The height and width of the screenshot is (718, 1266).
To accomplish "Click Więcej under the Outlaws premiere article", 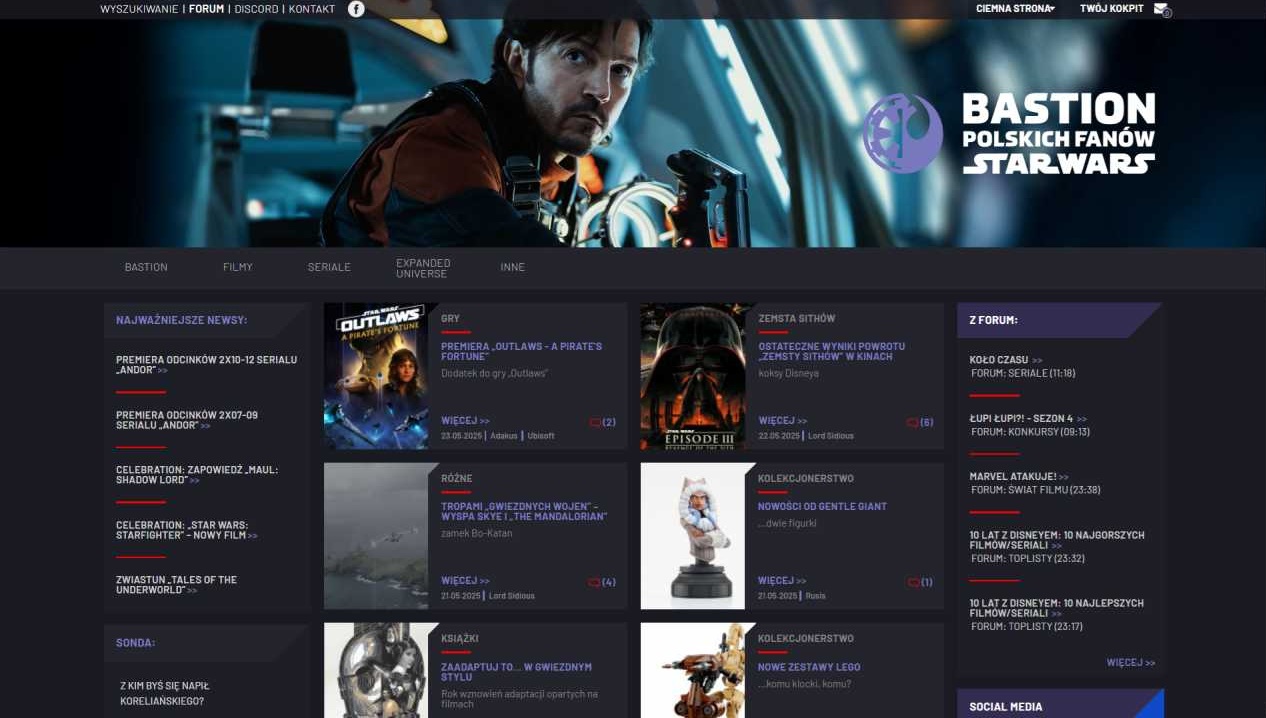I will (465, 421).
